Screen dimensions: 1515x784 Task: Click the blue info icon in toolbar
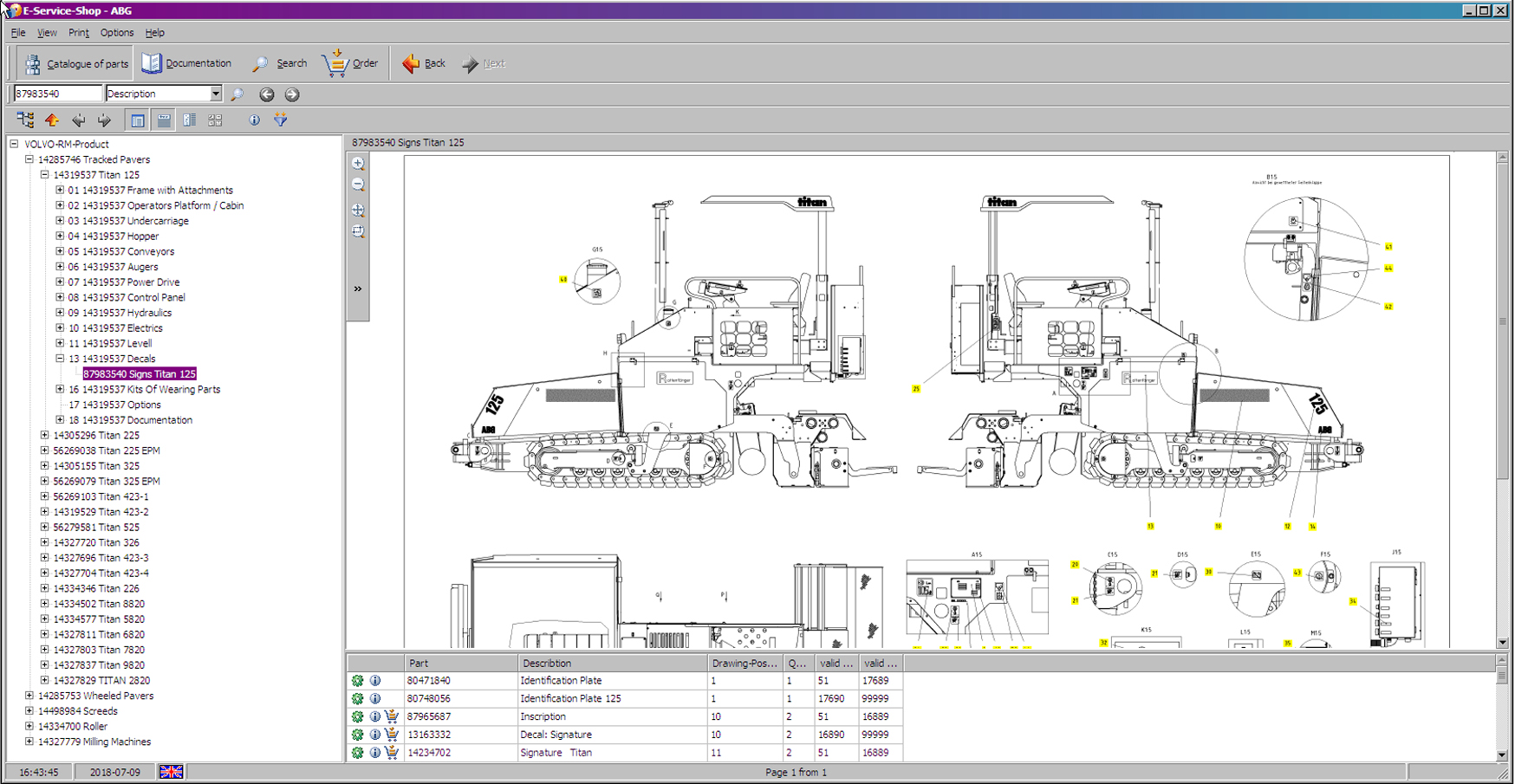click(254, 120)
